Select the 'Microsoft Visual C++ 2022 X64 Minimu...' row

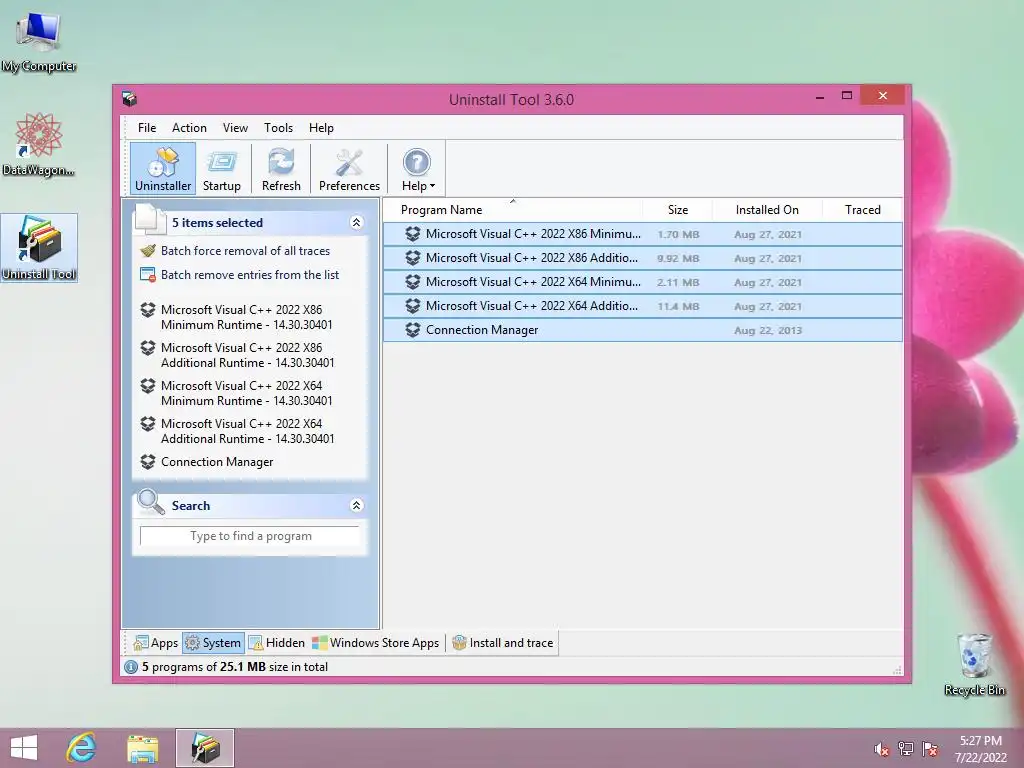click(x=643, y=282)
